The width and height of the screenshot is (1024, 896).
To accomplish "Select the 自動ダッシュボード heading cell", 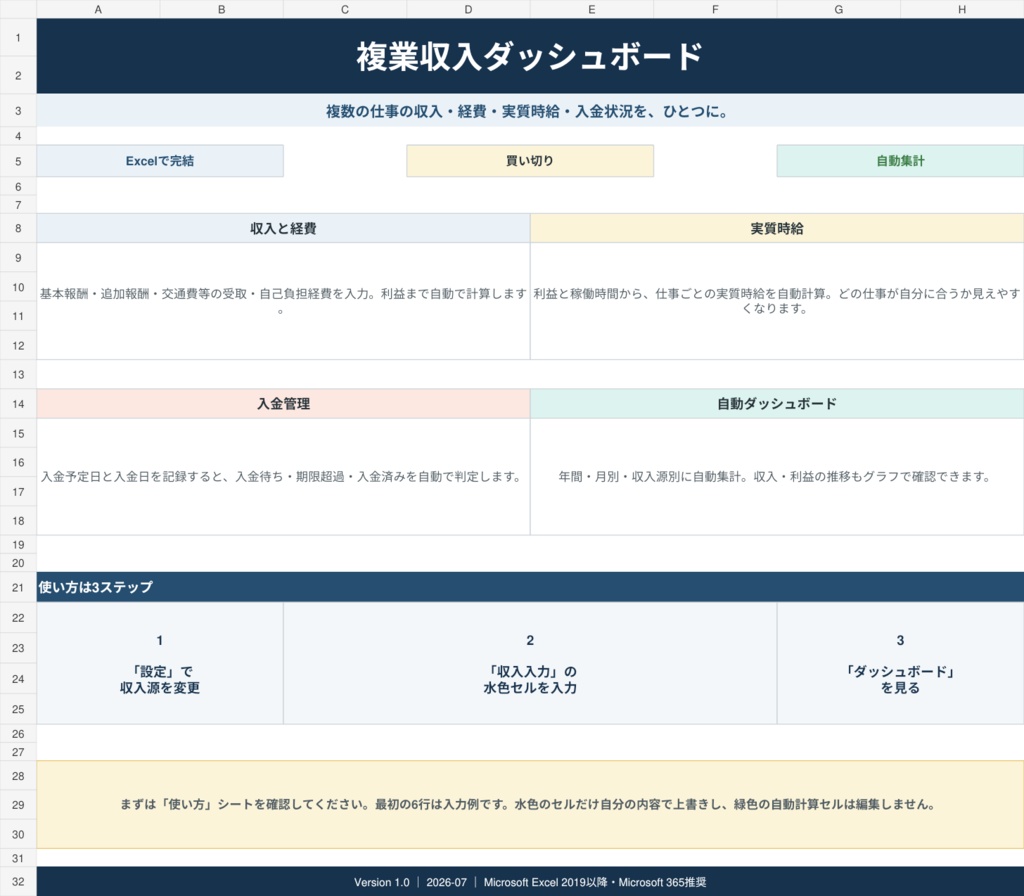I will point(777,404).
